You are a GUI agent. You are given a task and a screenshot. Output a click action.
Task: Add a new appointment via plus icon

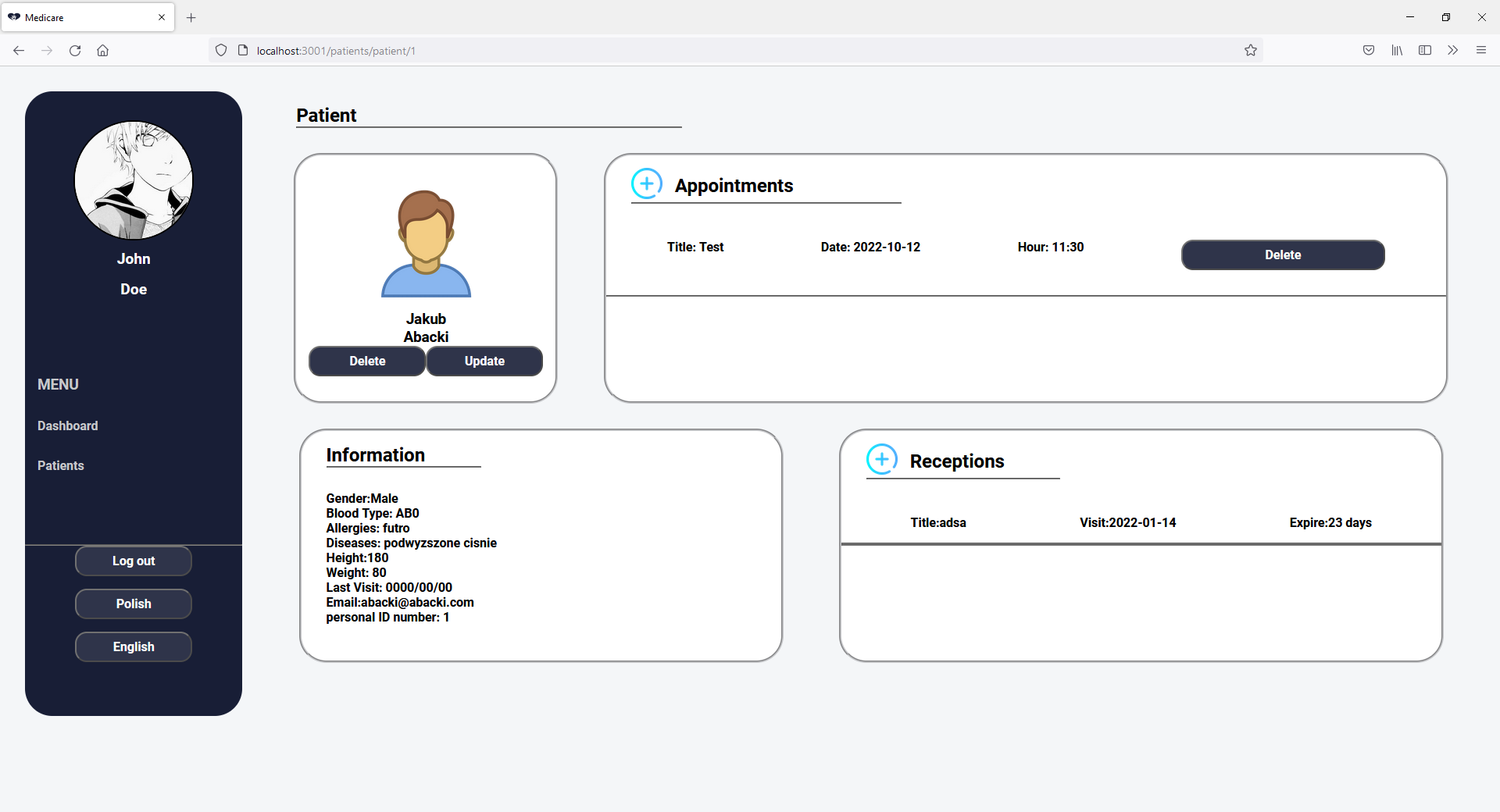[646, 183]
